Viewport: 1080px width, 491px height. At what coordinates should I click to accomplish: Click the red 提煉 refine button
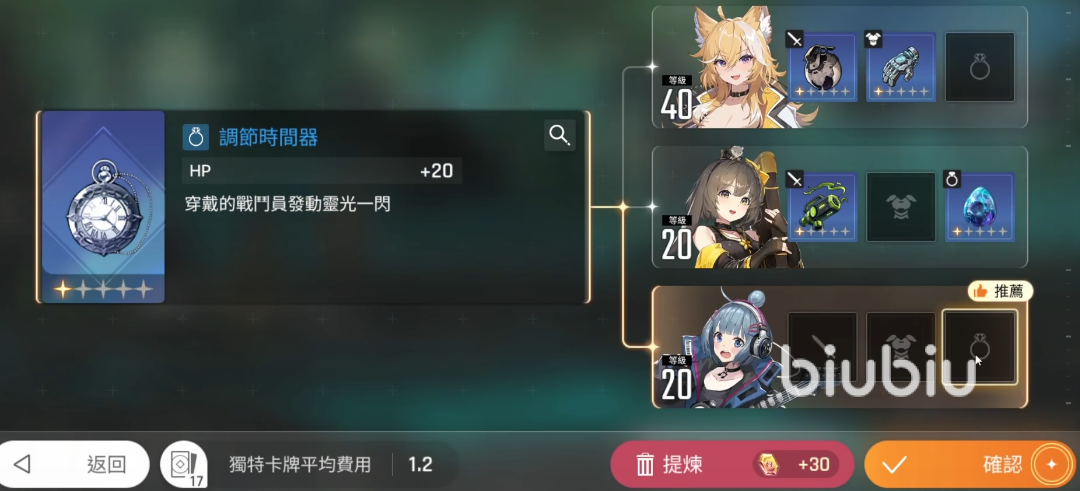(x=732, y=464)
